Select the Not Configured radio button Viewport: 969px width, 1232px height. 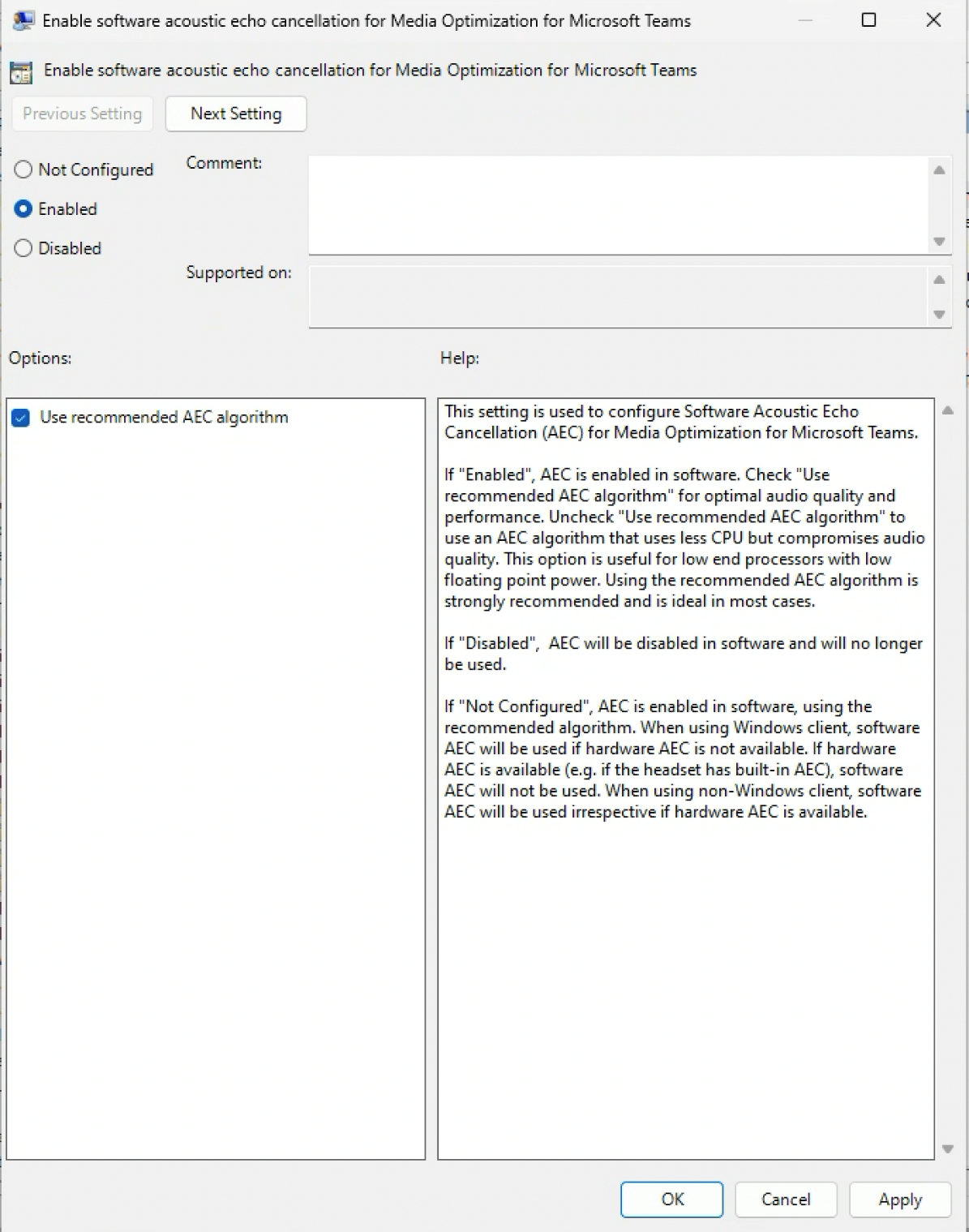pyautogui.click(x=23, y=170)
